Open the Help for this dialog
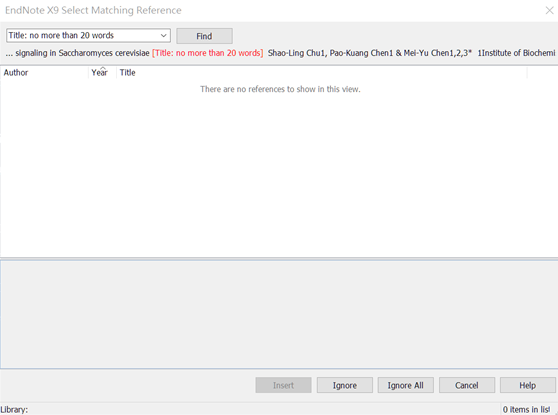This screenshot has width=558, height=415. click(x=527, y=385)
